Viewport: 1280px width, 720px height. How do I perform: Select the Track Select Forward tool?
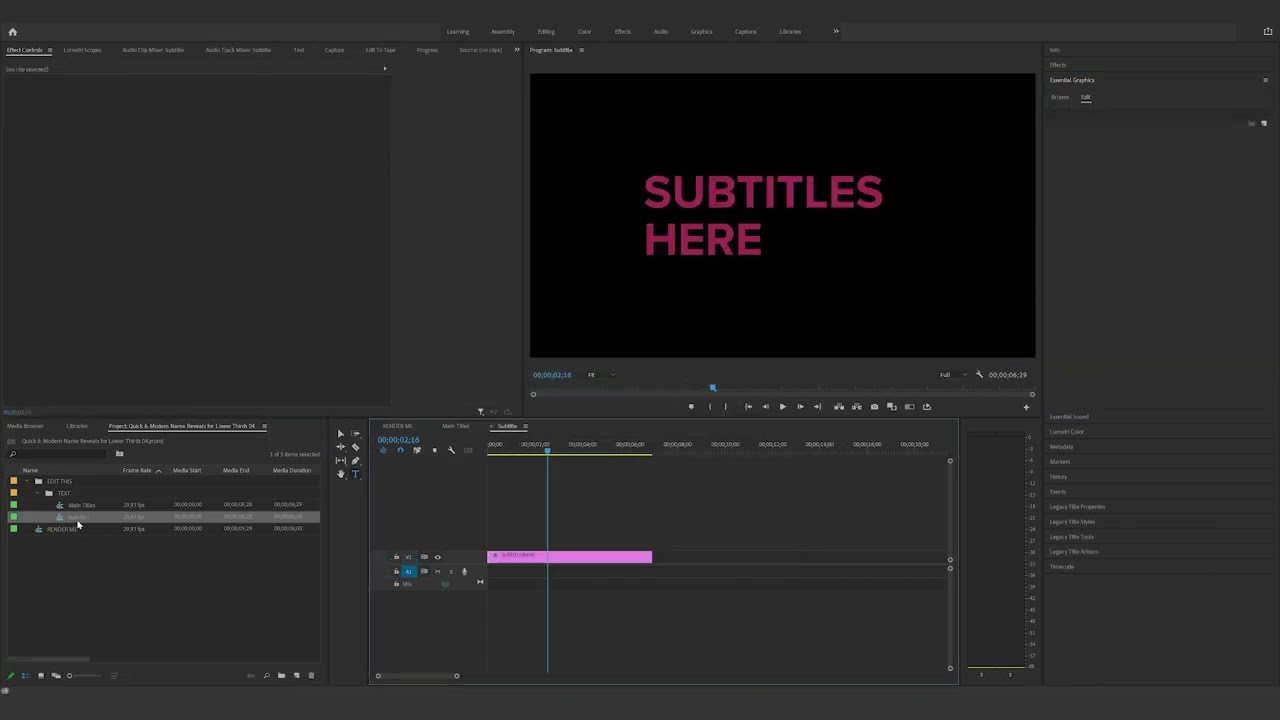(x=355, y=433)
